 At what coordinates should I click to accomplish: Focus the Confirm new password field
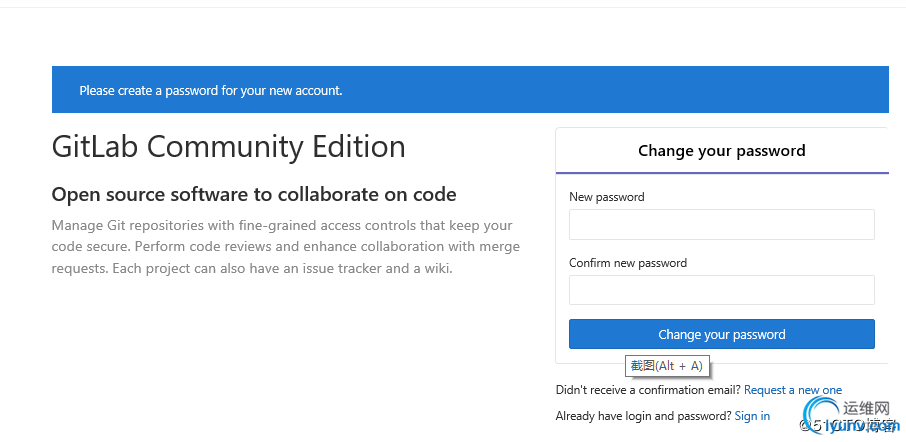tap(722, 290)
